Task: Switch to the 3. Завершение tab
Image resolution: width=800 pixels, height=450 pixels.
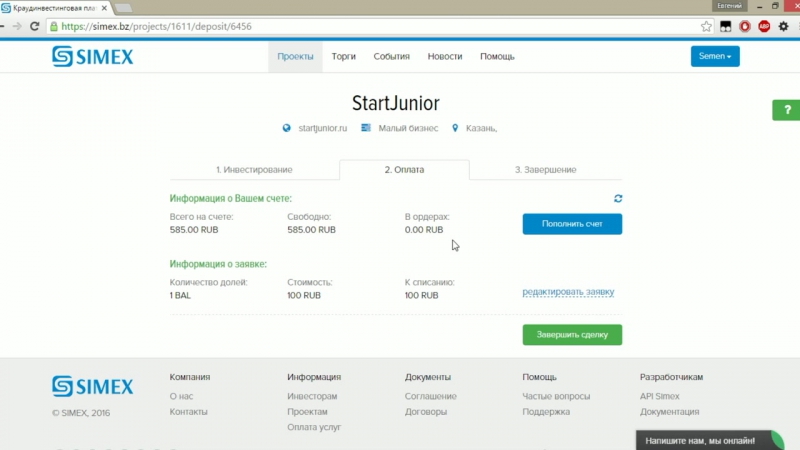Action: (545, 170)
